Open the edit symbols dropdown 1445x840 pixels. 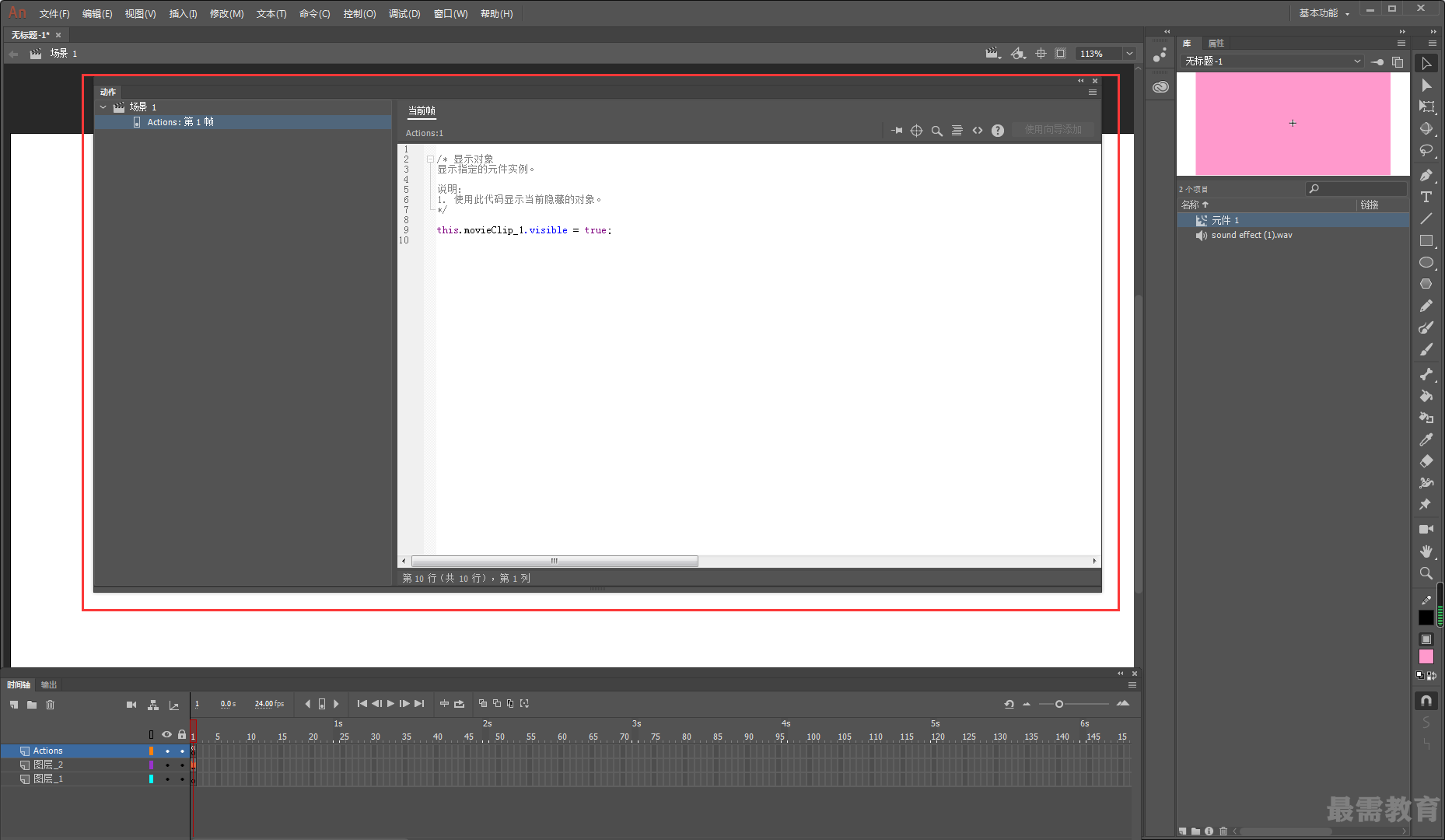(x=1018, y=54)
